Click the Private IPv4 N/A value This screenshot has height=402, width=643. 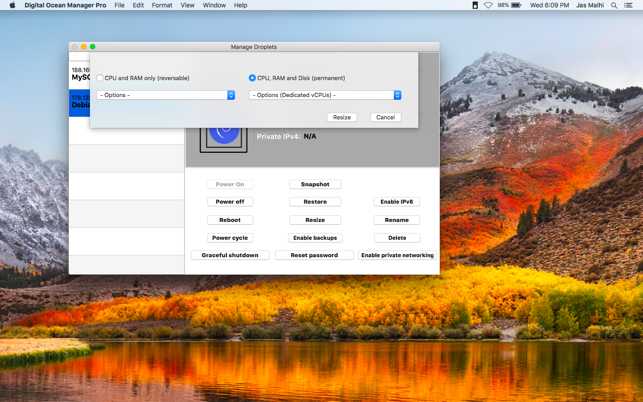coord(310,137)
